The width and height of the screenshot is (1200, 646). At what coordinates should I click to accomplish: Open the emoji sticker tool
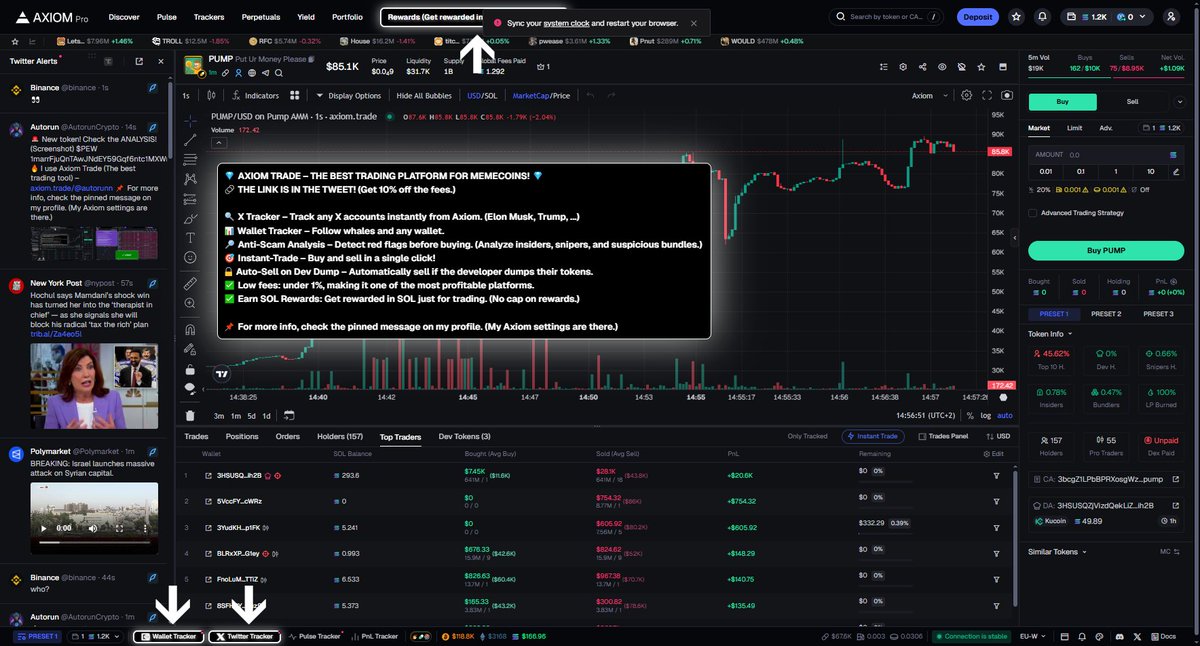pos(190,258)
